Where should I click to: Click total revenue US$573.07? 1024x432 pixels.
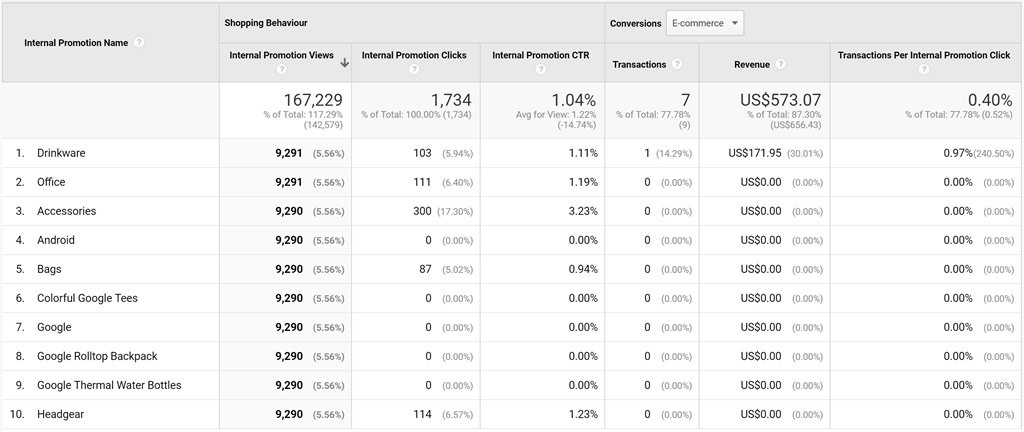click(x=780, y=100)
